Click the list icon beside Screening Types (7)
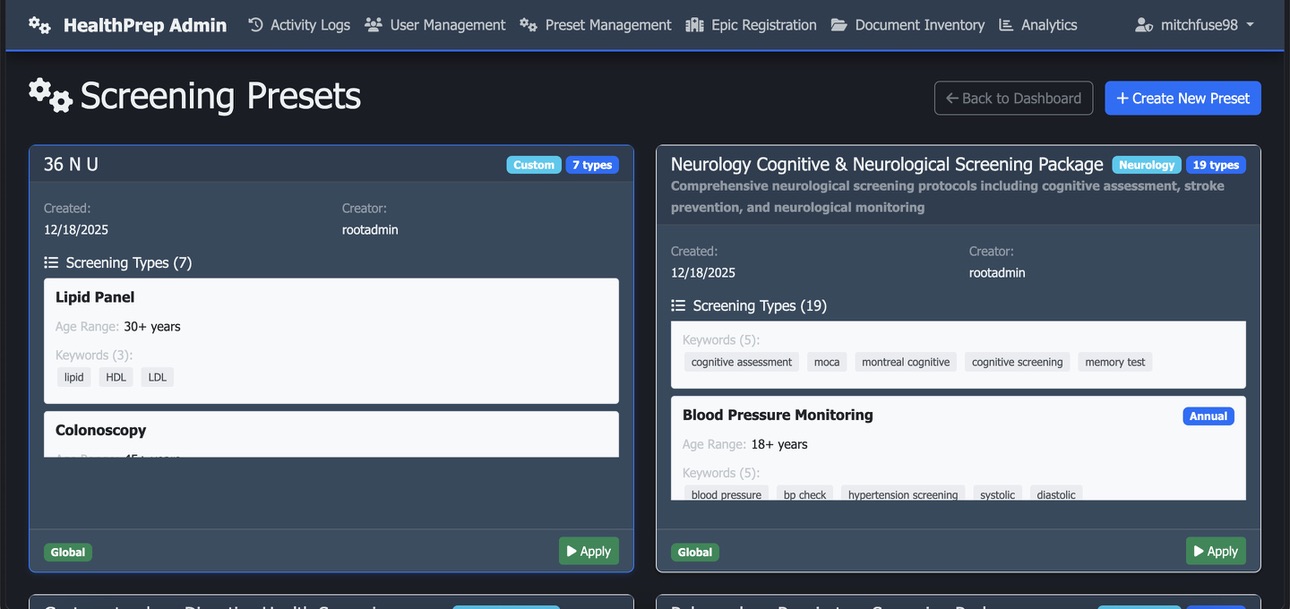The height and width of the screenshot is (609, 1290). (x=51, y=263)
